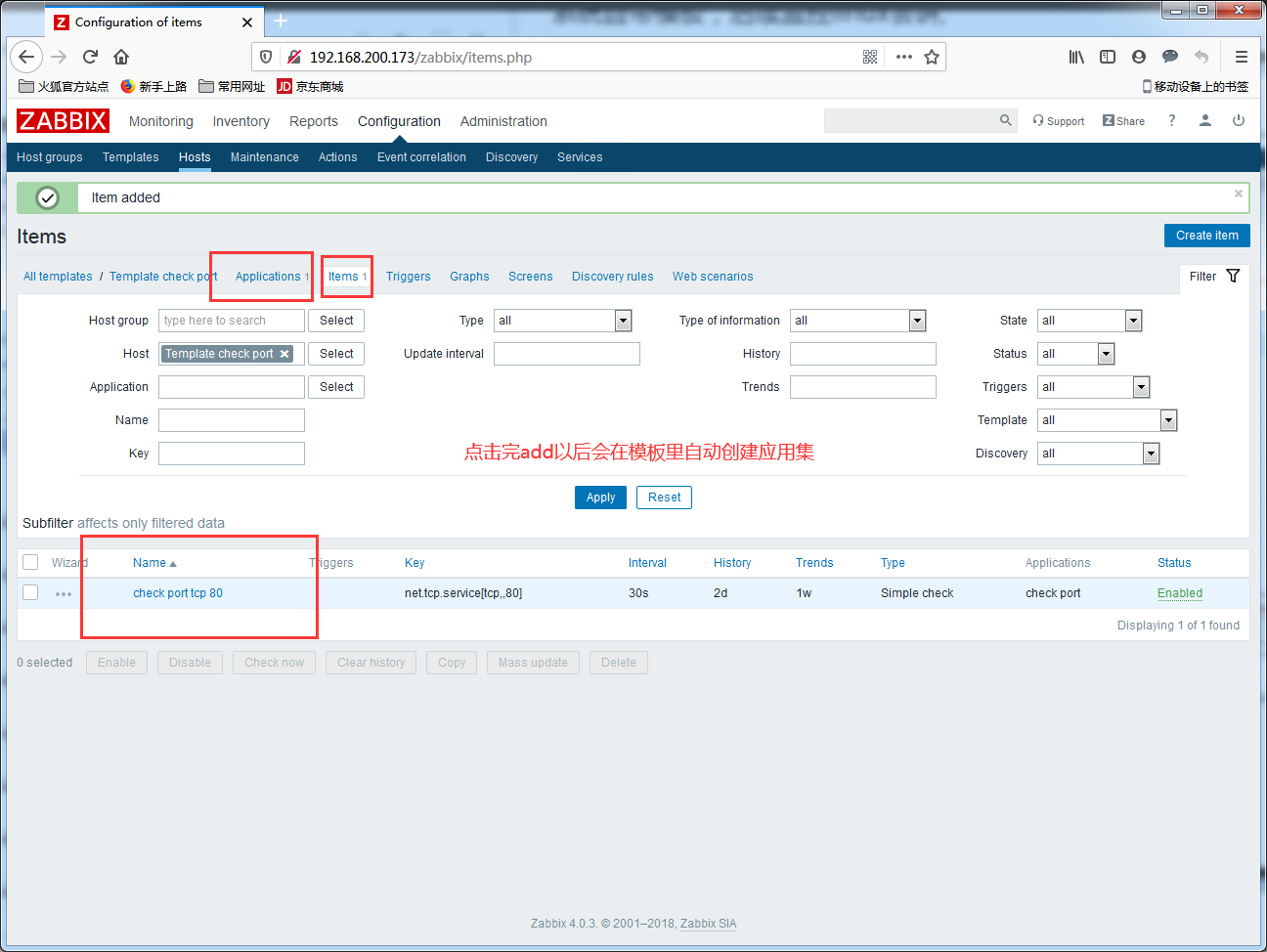Click Create item button
The image size is (1267, 952).
[1207, 236]
